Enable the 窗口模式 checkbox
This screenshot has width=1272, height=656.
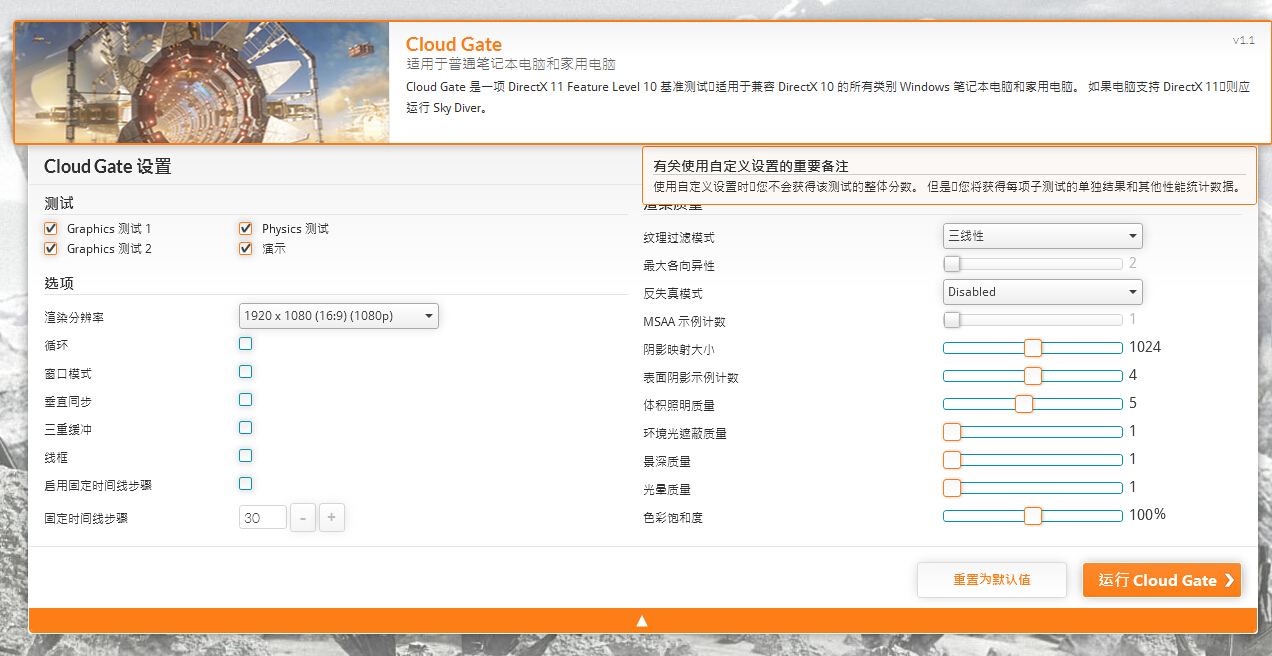point(245,372)
